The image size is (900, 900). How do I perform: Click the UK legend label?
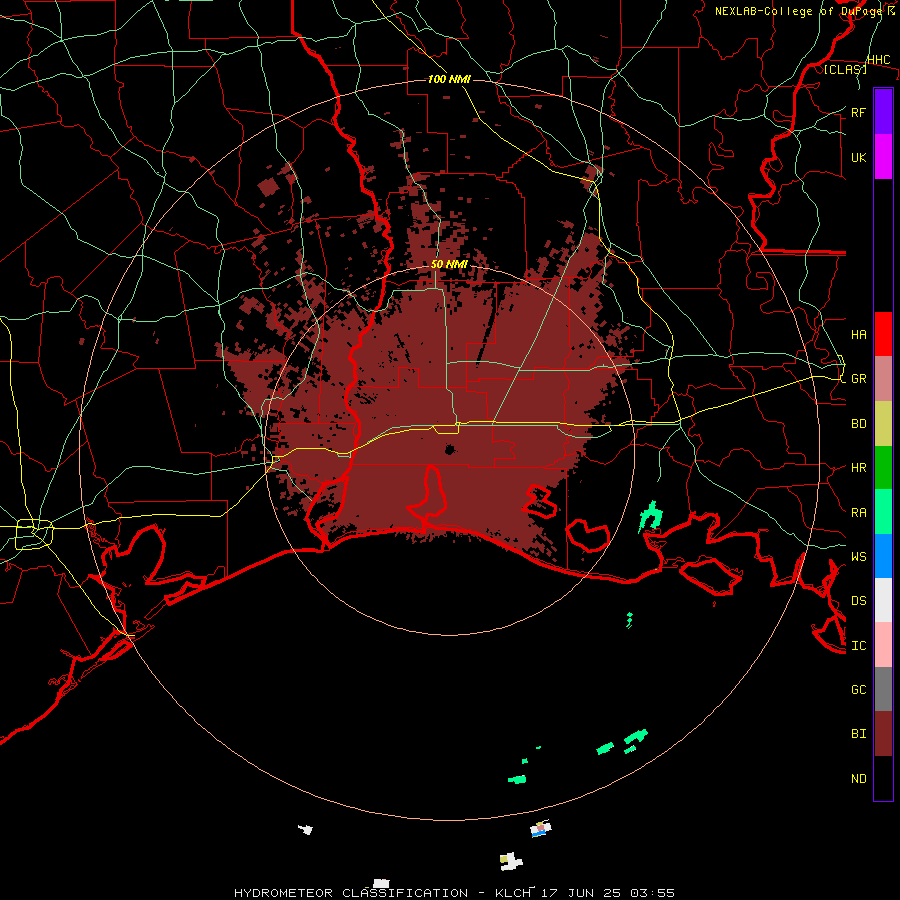[858, 157]
